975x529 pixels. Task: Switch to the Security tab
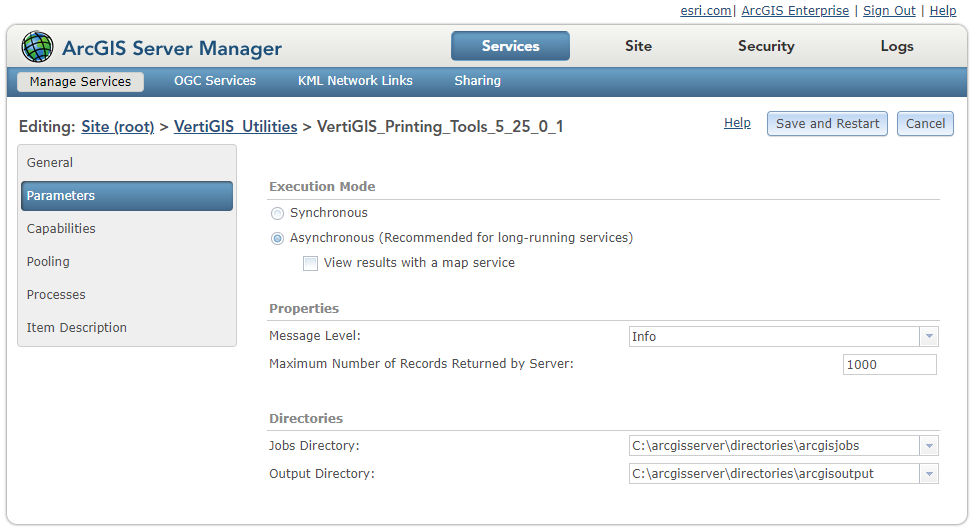766,46
